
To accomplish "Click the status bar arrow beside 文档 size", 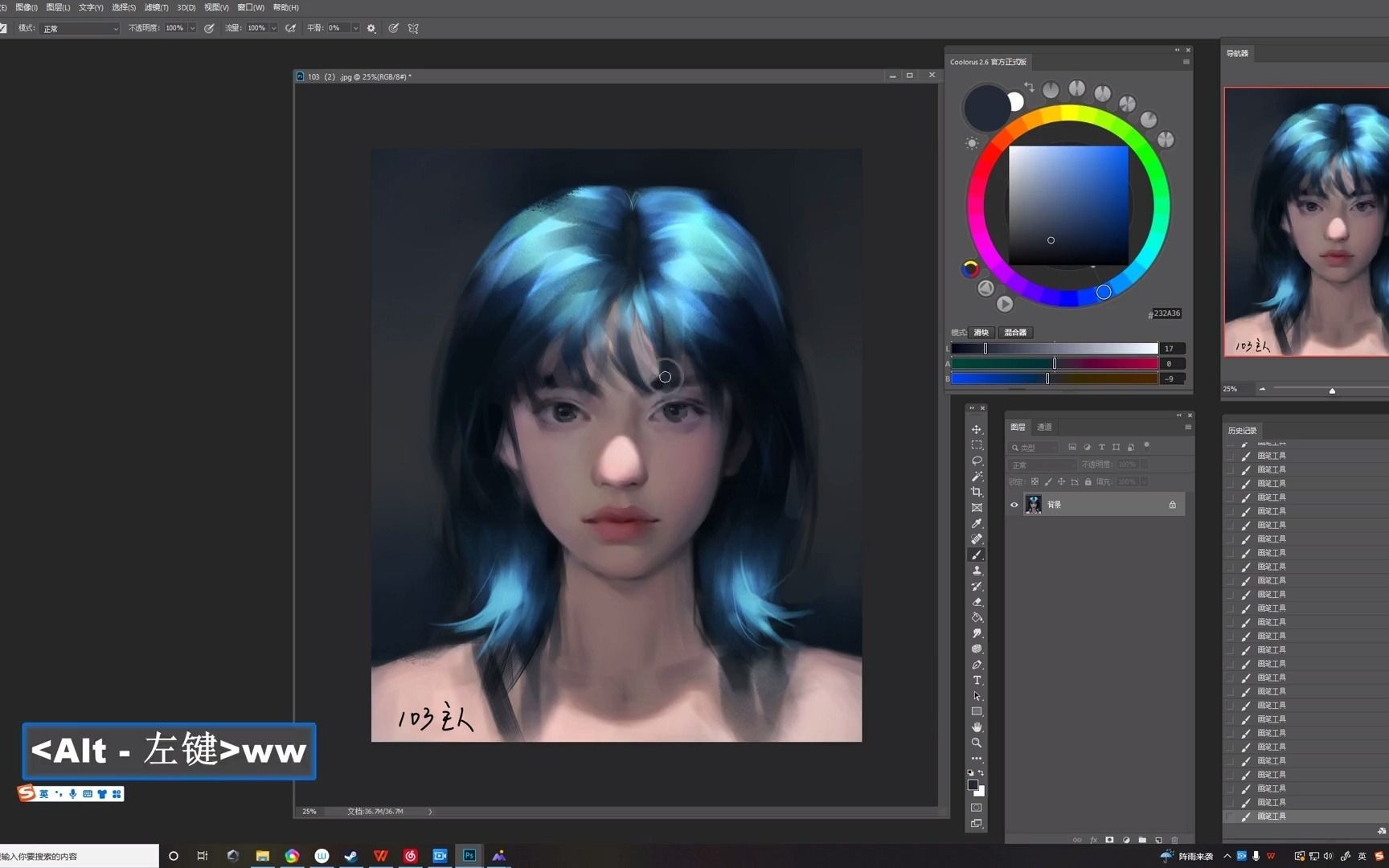I will tap(430, 812).
